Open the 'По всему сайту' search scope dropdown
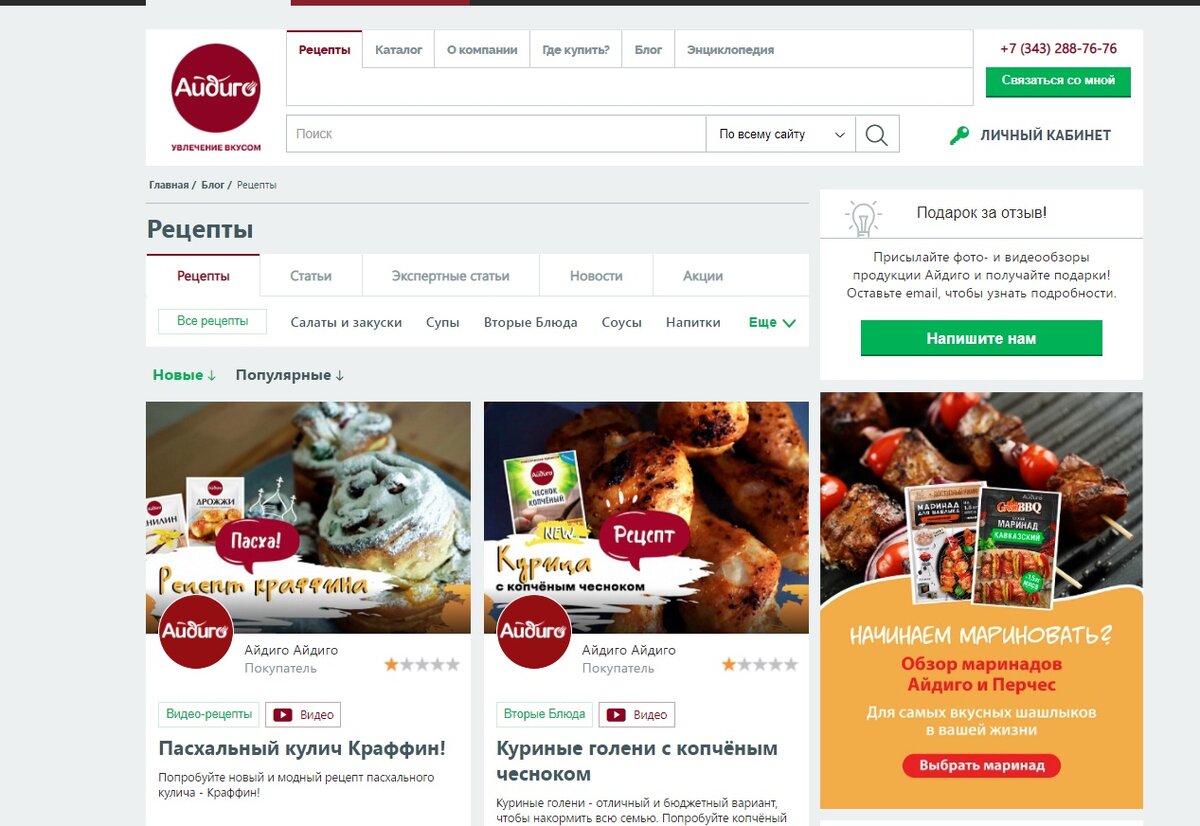Viewport: 1200px width, 826px height. click(x=781, y=134)
